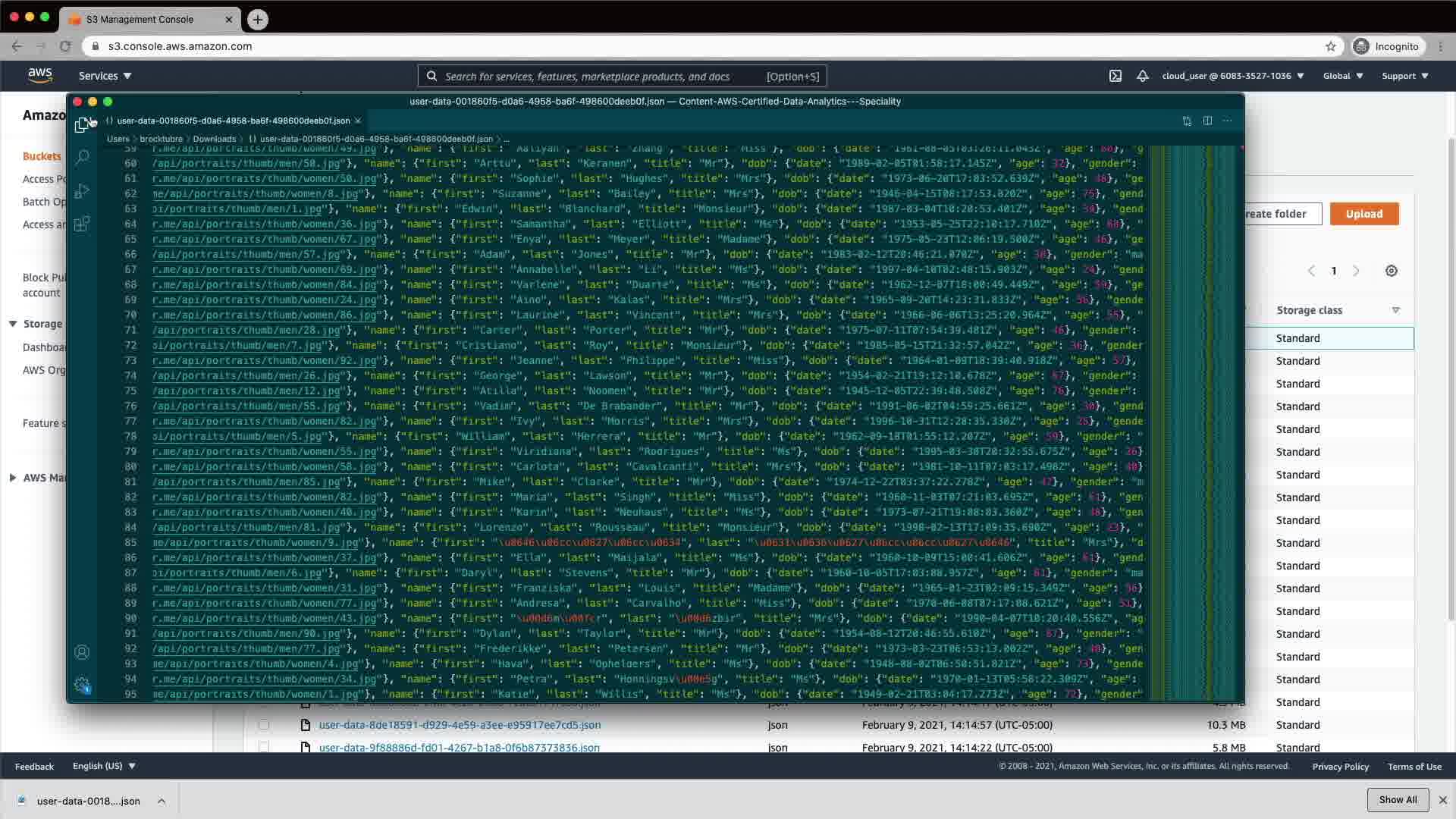The width and height of the screenshot is (1456, 819).
Task: Click the Open Changes compare icon
Action: click(1187, 121)
